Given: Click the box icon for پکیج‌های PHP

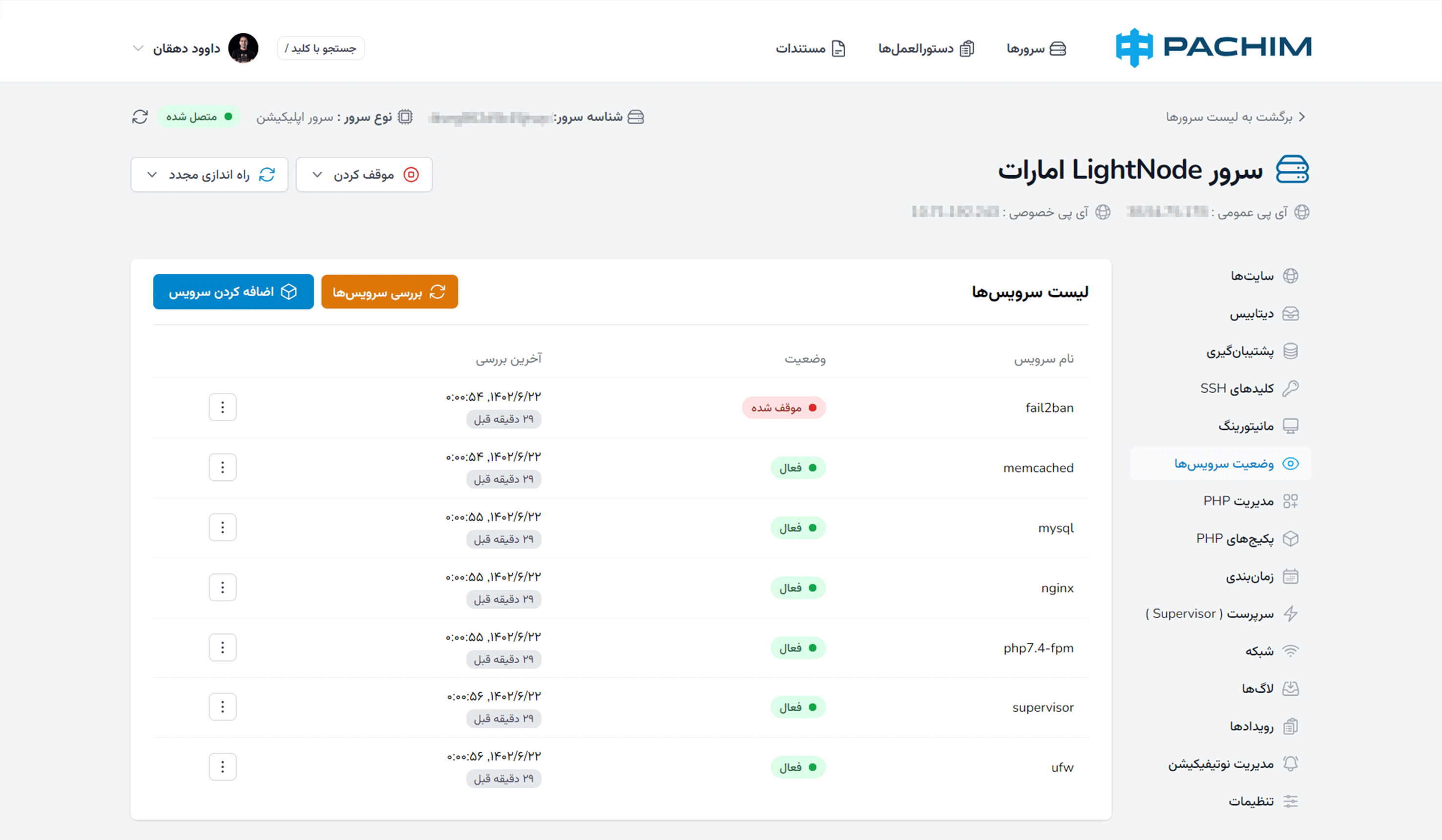Looking at the screenshot, I should pos(1290,539).
